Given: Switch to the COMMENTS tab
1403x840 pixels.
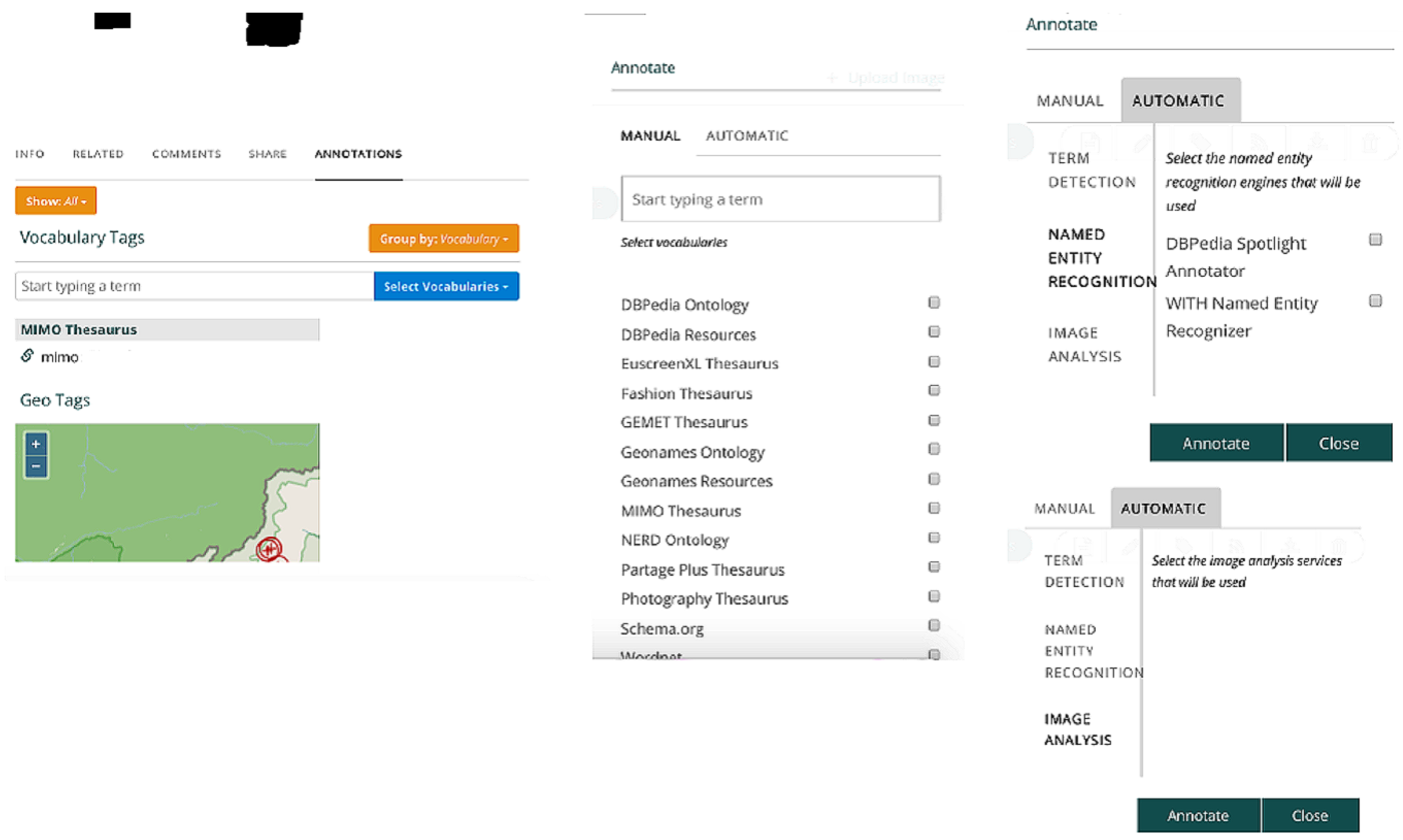Looking at the screenshot, I should point(186,154).
